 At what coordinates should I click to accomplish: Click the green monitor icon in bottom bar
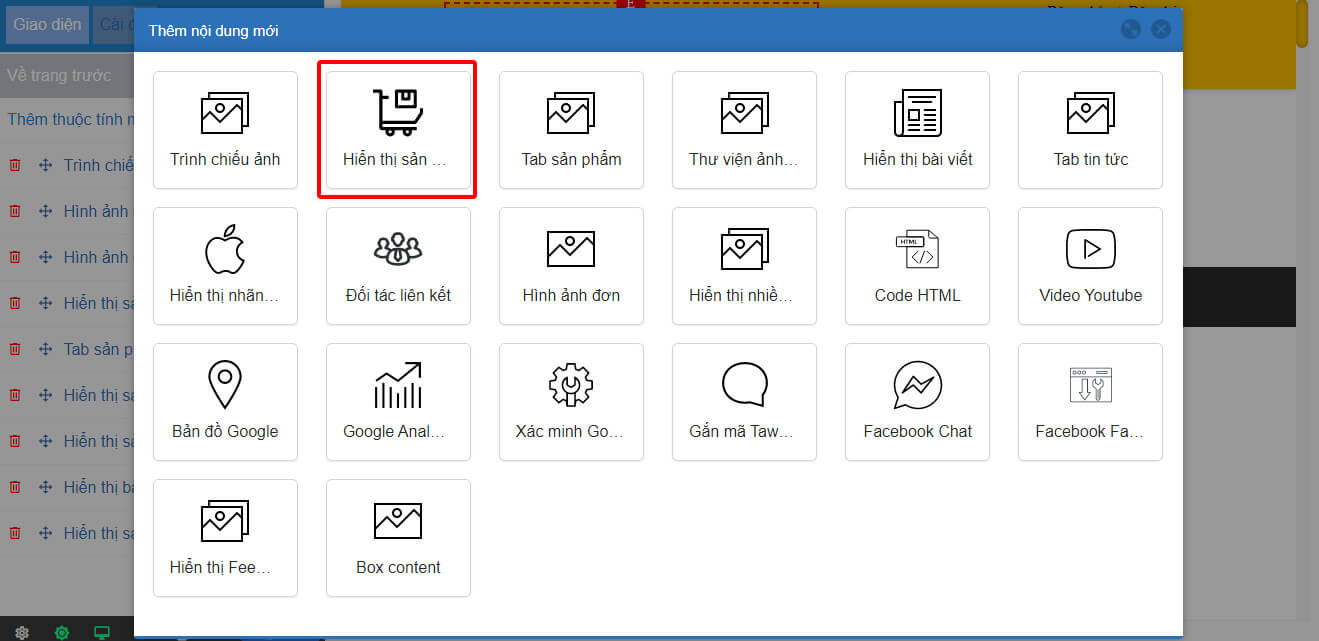(x=101, y=632)
